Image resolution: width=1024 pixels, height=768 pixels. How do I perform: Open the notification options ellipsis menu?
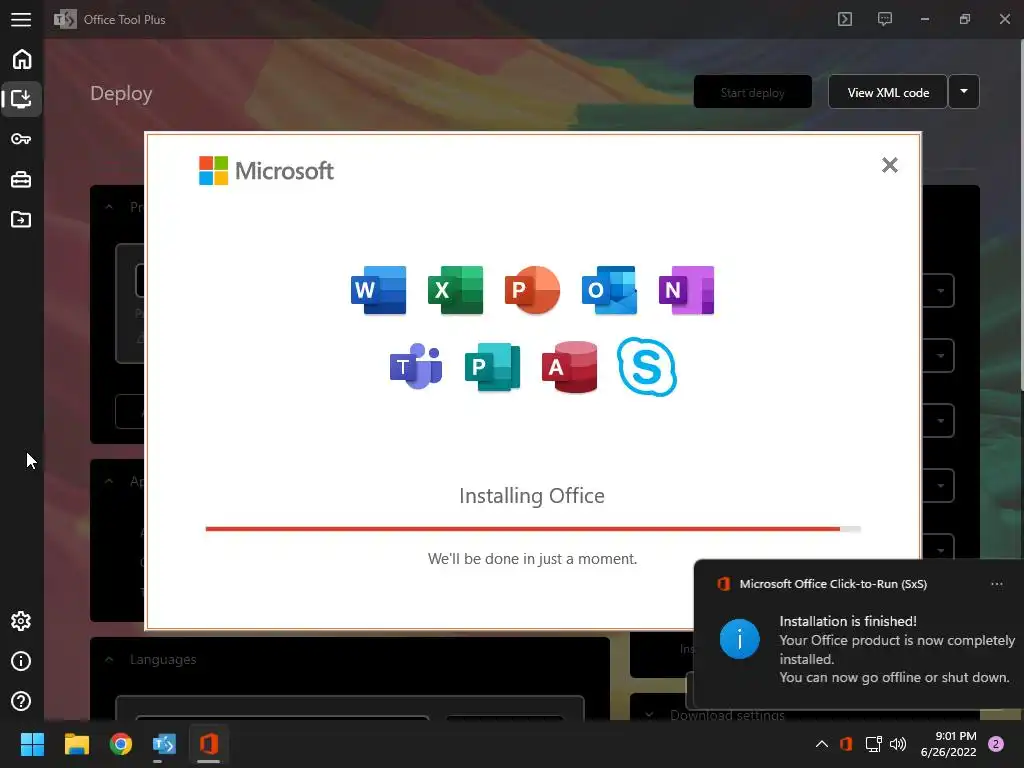(997, 584)
